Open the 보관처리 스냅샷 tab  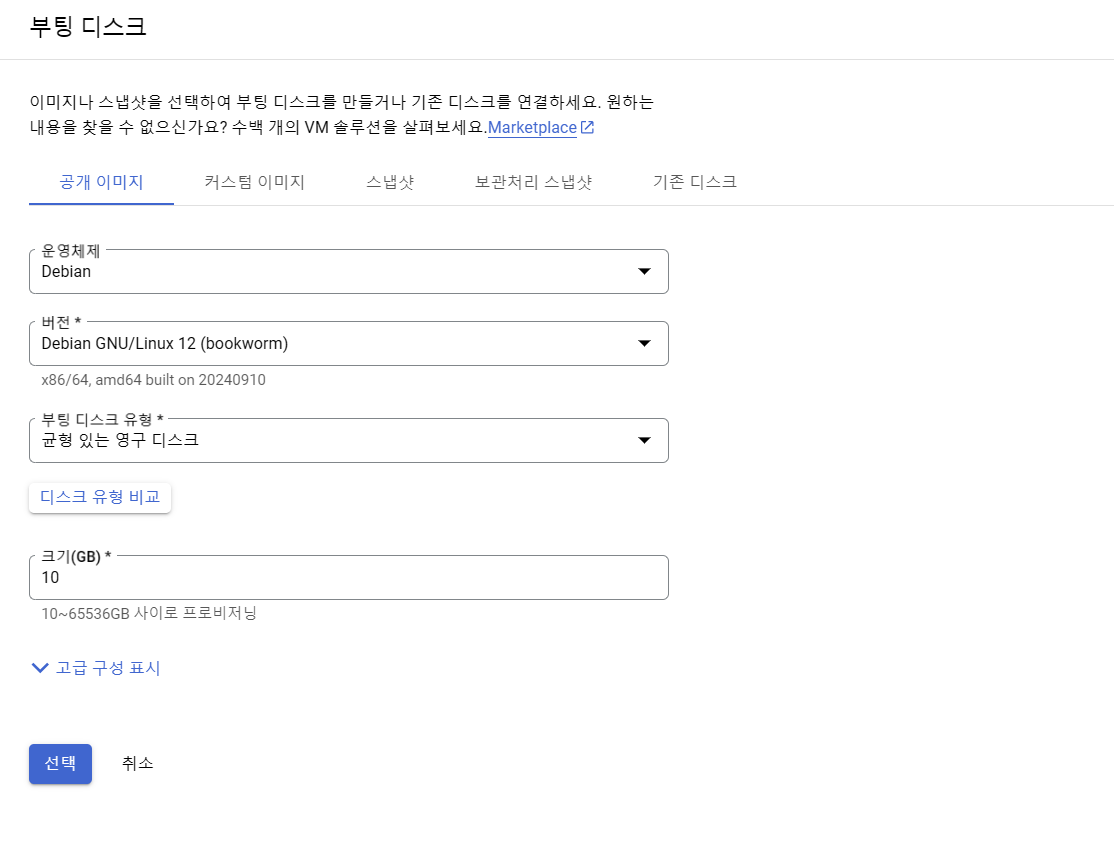533,182
